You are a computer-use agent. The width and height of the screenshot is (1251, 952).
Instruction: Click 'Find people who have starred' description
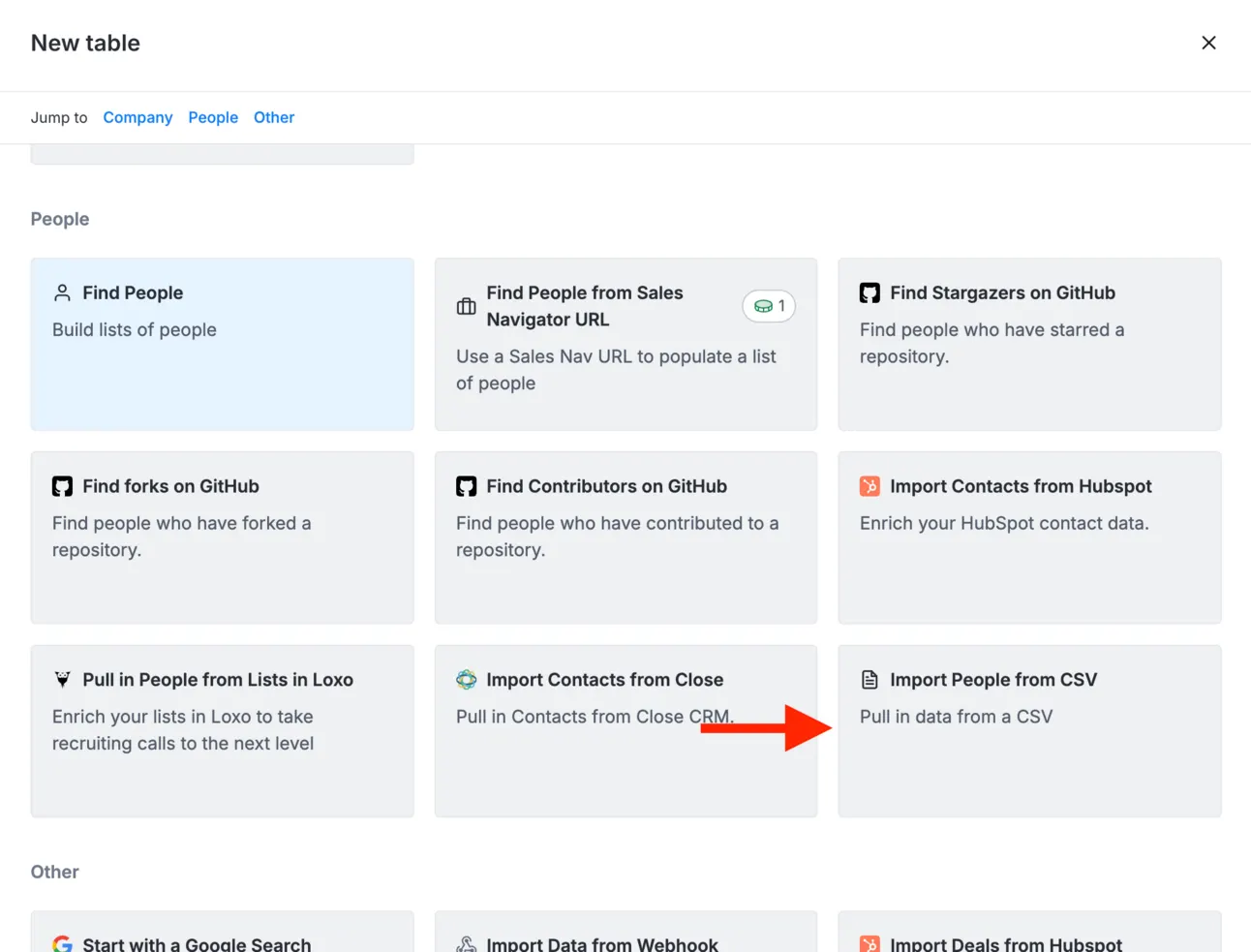992,343
